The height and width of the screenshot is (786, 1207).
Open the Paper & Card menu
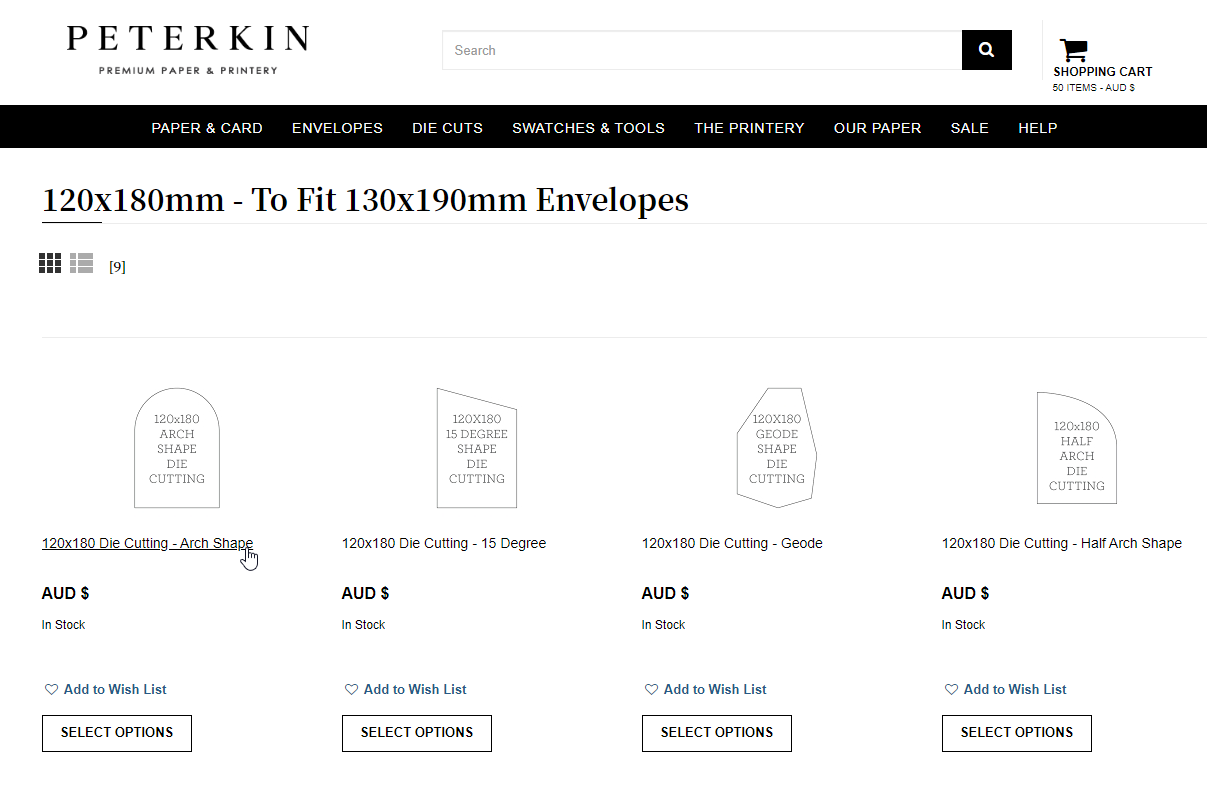[207, 128]
